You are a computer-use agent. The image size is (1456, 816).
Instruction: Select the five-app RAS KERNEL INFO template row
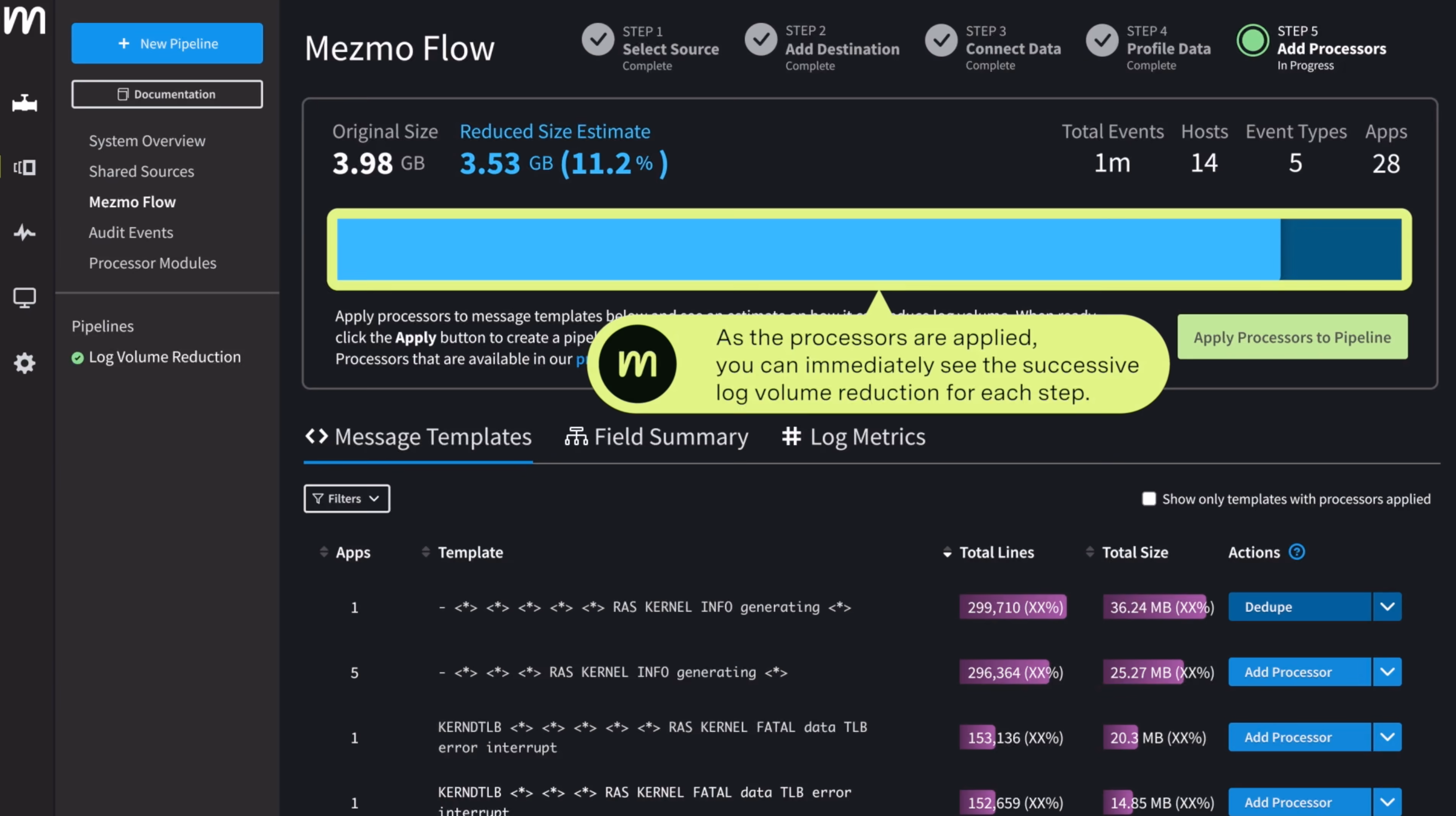pos(613,672)
